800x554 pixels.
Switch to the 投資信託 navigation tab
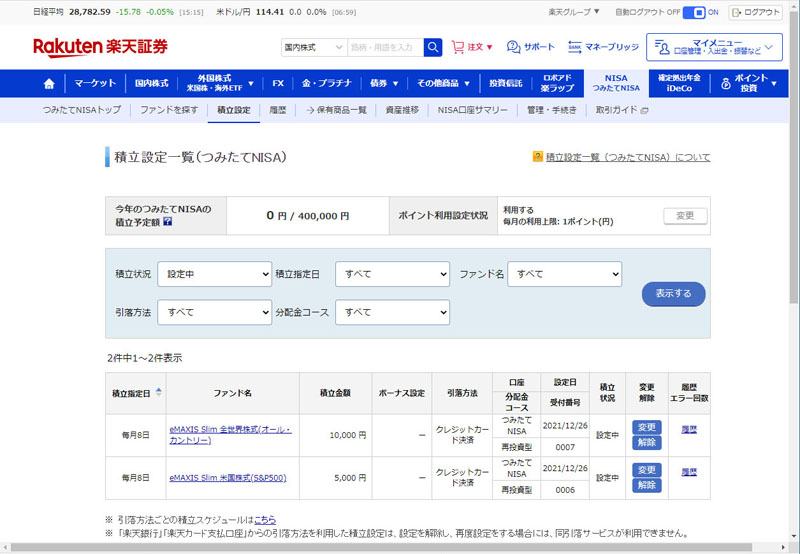pyautogui.click(x=505, y=83)
